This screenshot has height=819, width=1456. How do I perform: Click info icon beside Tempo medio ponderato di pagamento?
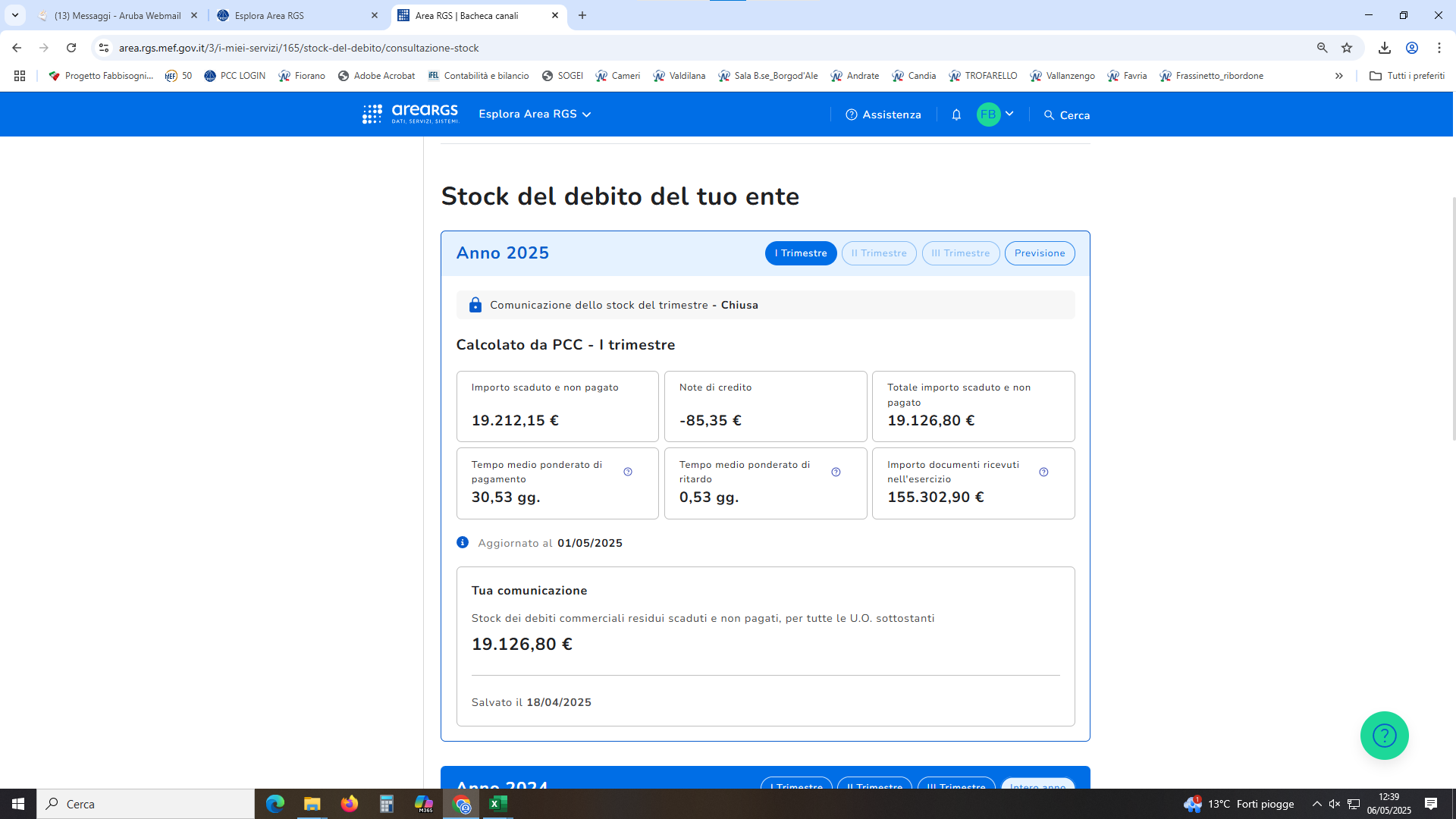(628, 472)
